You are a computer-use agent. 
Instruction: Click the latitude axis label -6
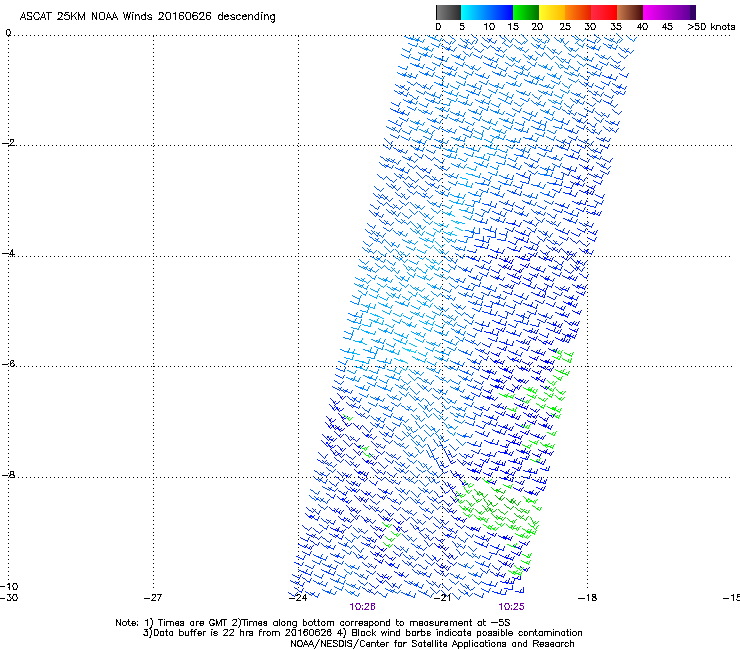coord(8,363)
